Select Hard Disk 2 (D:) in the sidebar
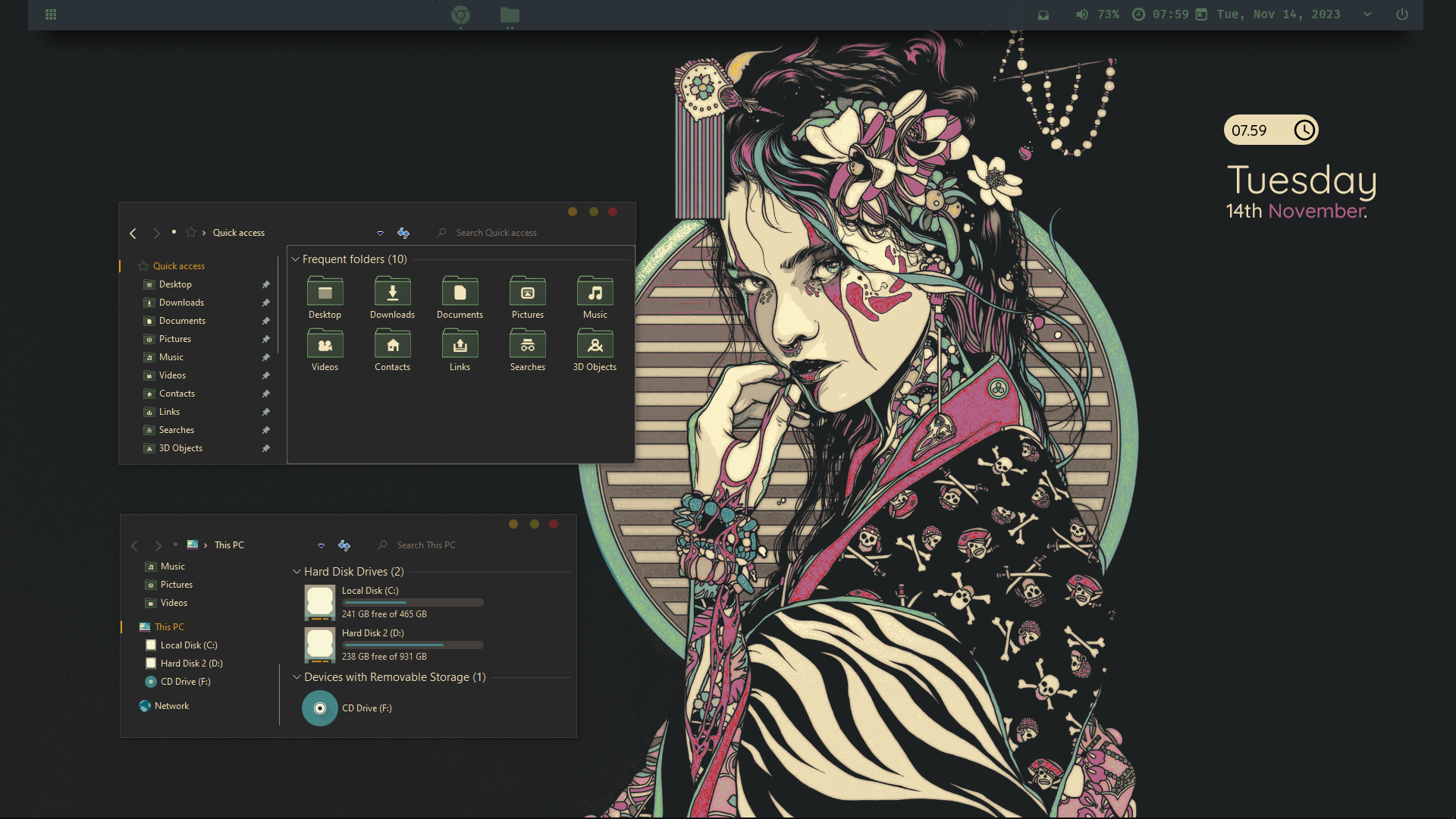The height and width of the screenshot is (819, 1456). click(x=190, y=663)
